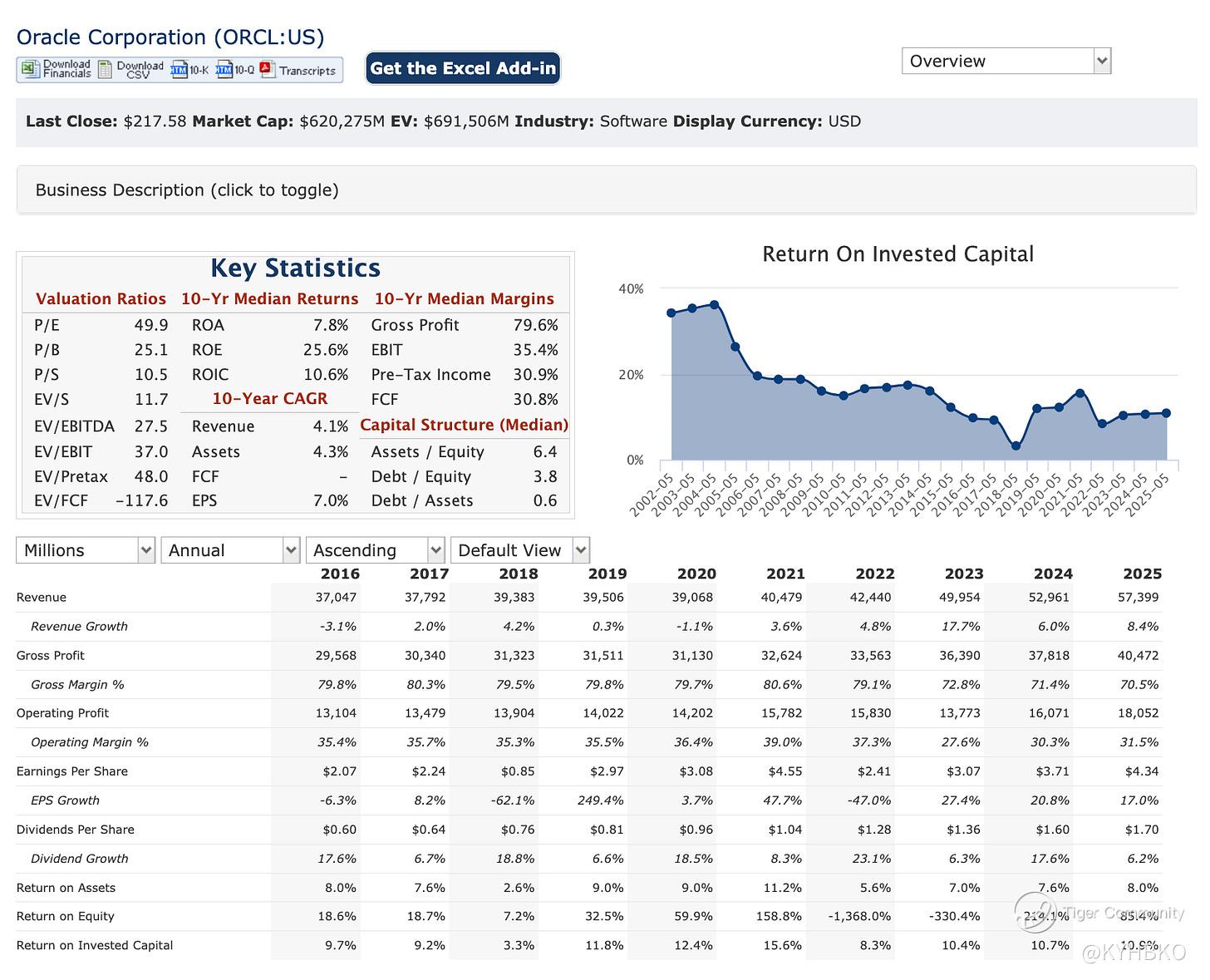This screenshot has height=980, width=1210.
Task: Click the Download Financials Excel icon
Action: click(x=31, y=69)
